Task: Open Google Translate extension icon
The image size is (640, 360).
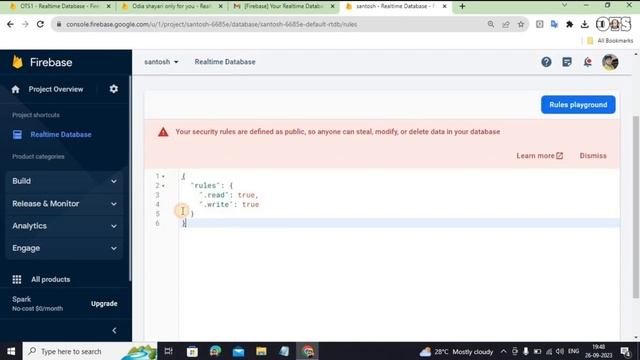Action: 554,24
